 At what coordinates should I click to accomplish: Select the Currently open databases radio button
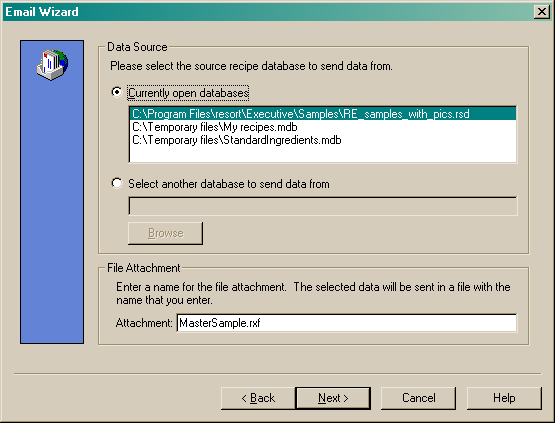point(116,92)
